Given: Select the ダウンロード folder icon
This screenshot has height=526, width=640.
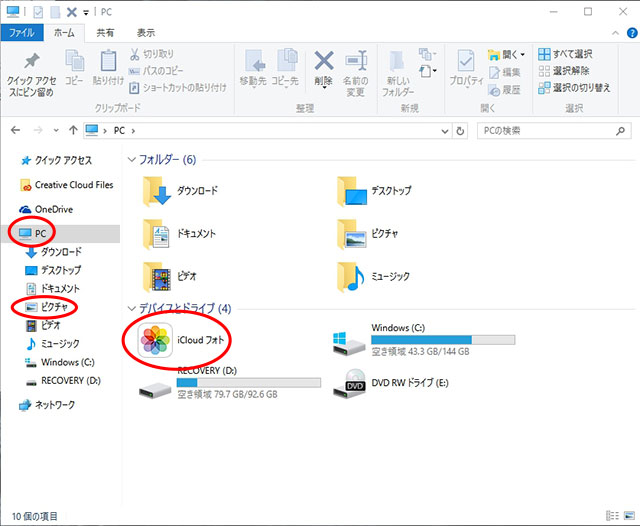Looking at the screenshot, I should tap(157, 191).
